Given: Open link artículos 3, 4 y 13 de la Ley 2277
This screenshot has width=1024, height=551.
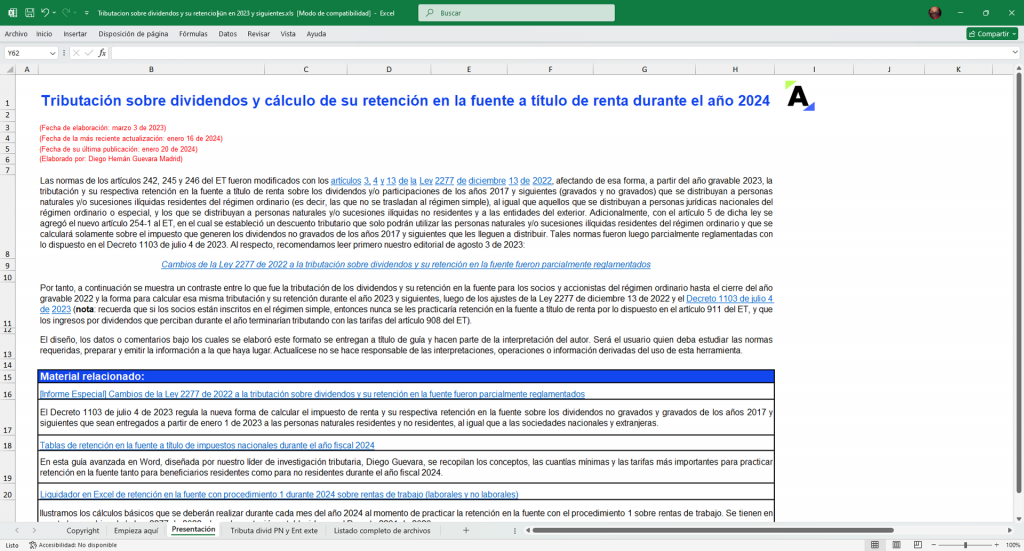Looking at the screenshot, I should tap(441, 181).
